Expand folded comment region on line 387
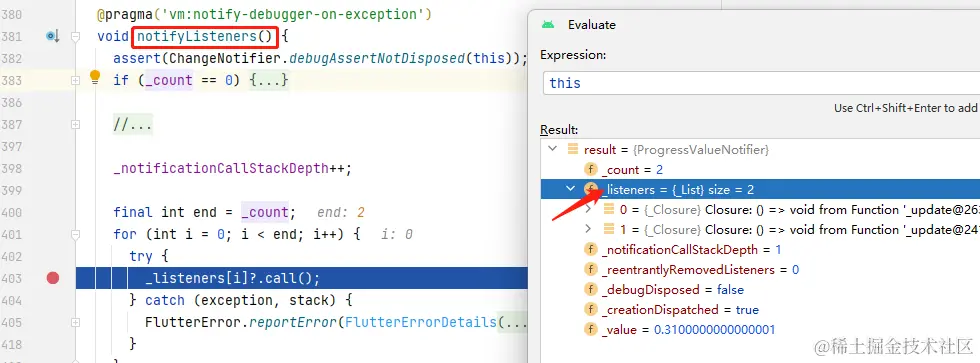The image size is (980, 363). pos(76,125)
